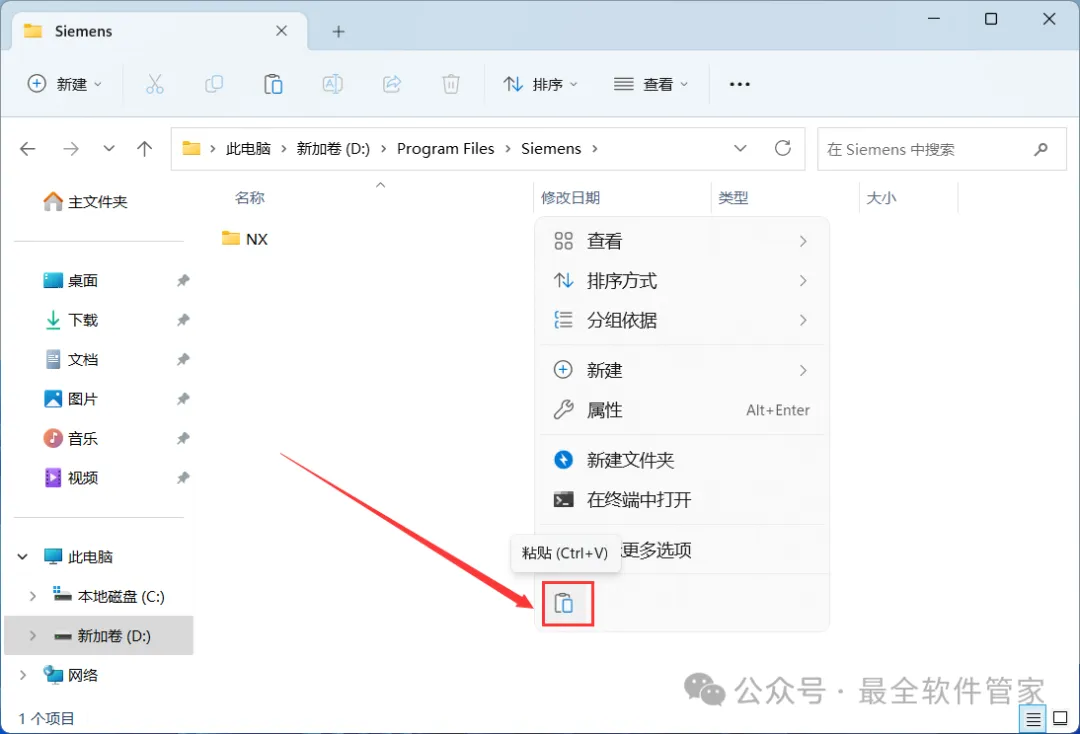Open 新建 submenu in context menu
Image resolution: width=1080 pixels, height=734 pixels.
682,370
